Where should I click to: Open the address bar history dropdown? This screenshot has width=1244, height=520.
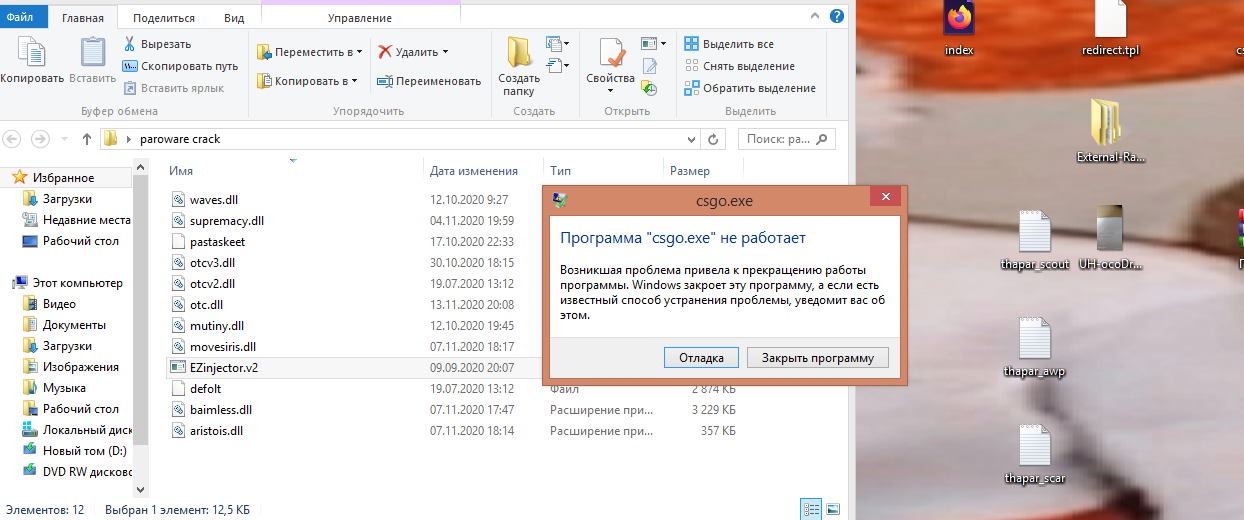point(690,139)
